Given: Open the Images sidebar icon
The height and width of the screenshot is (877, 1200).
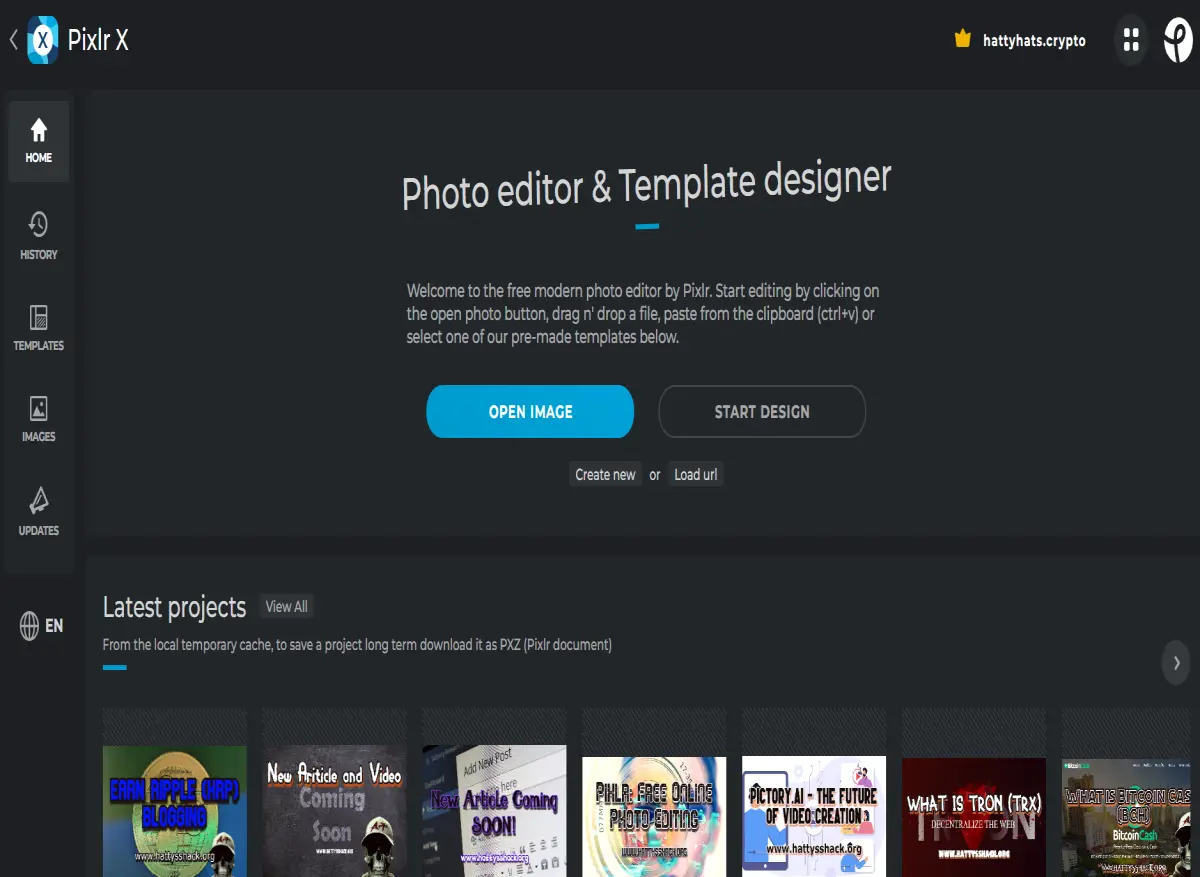Looking at the screenshot, I should coord(38,419).
